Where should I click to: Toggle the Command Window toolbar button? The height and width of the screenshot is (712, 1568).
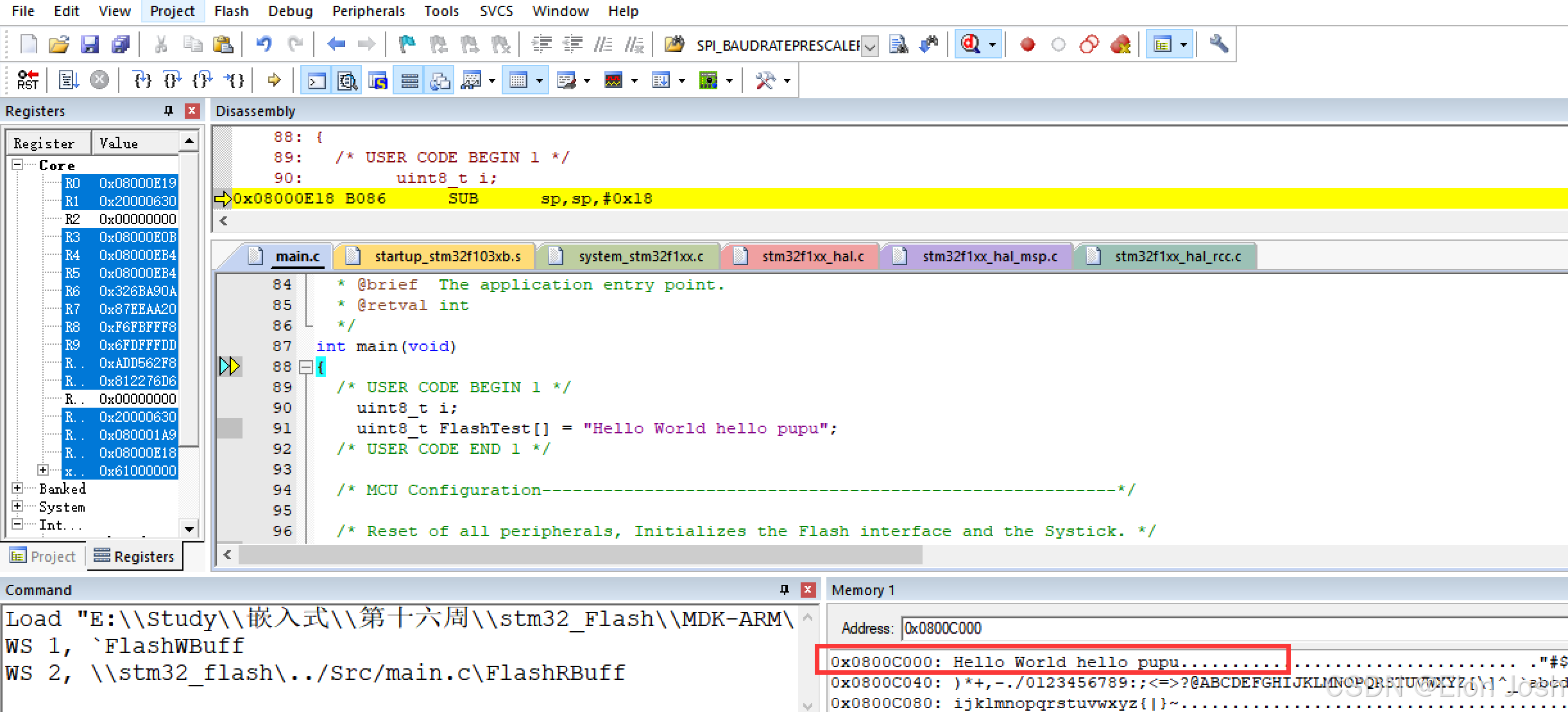point(316,81)
